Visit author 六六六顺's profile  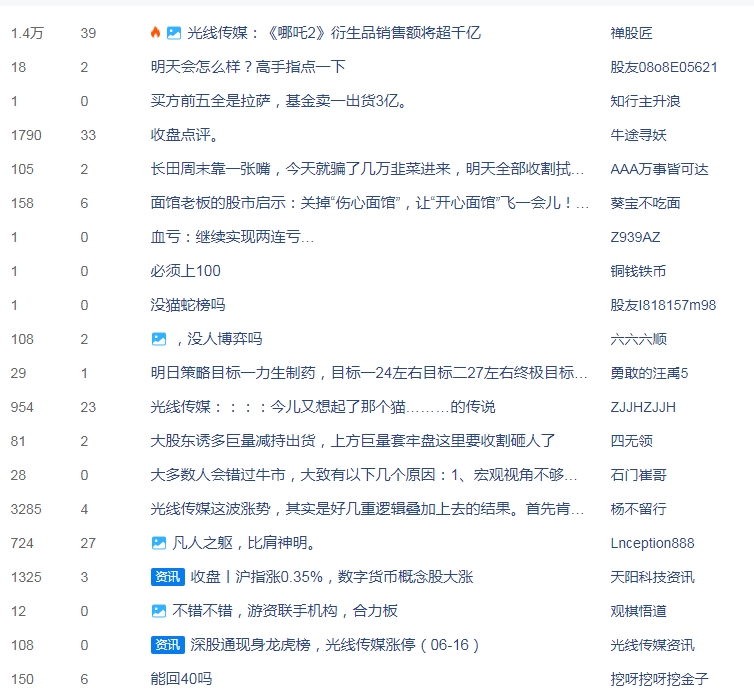pos(639,339)
